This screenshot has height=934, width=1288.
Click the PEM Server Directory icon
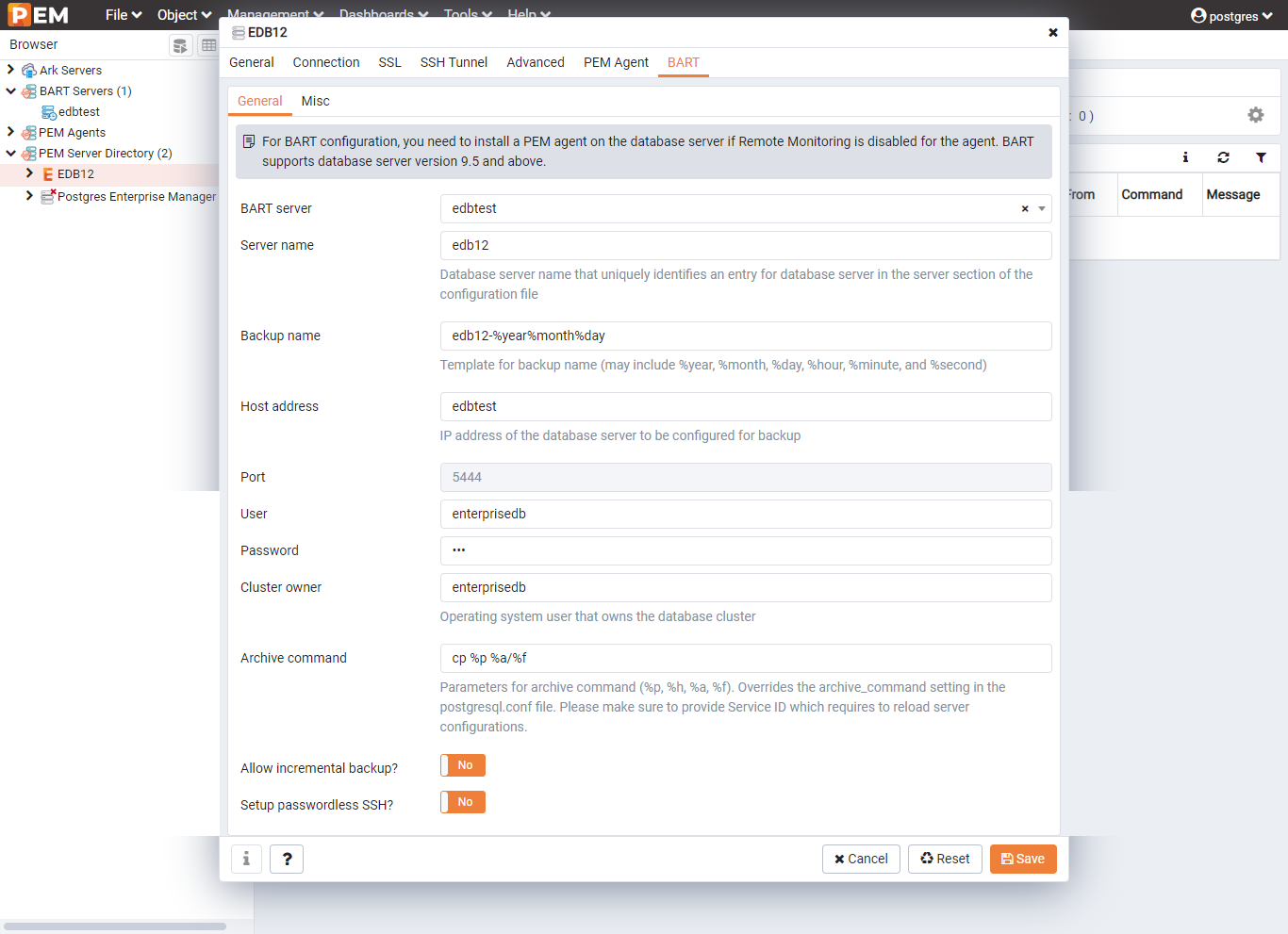click(x=29, y=154)
